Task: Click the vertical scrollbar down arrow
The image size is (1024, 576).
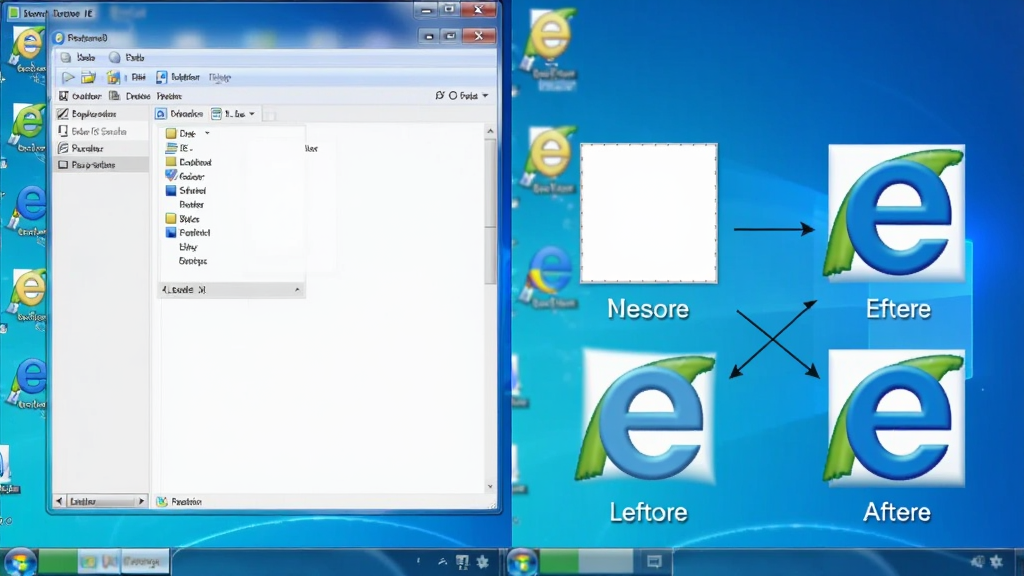Action: (x=490, y=487)
